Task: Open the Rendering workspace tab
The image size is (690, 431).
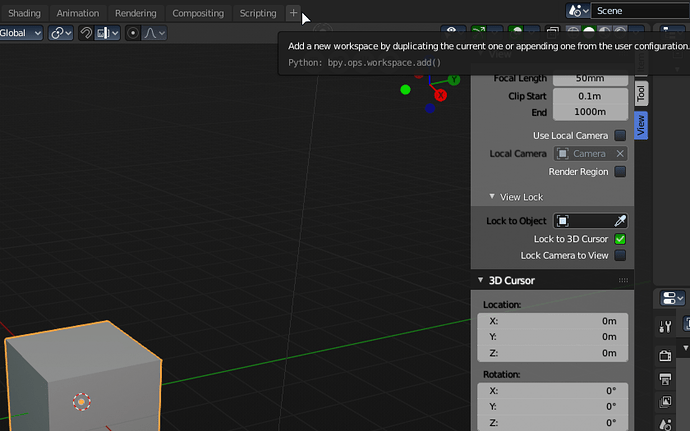Action: pos(136,13)
